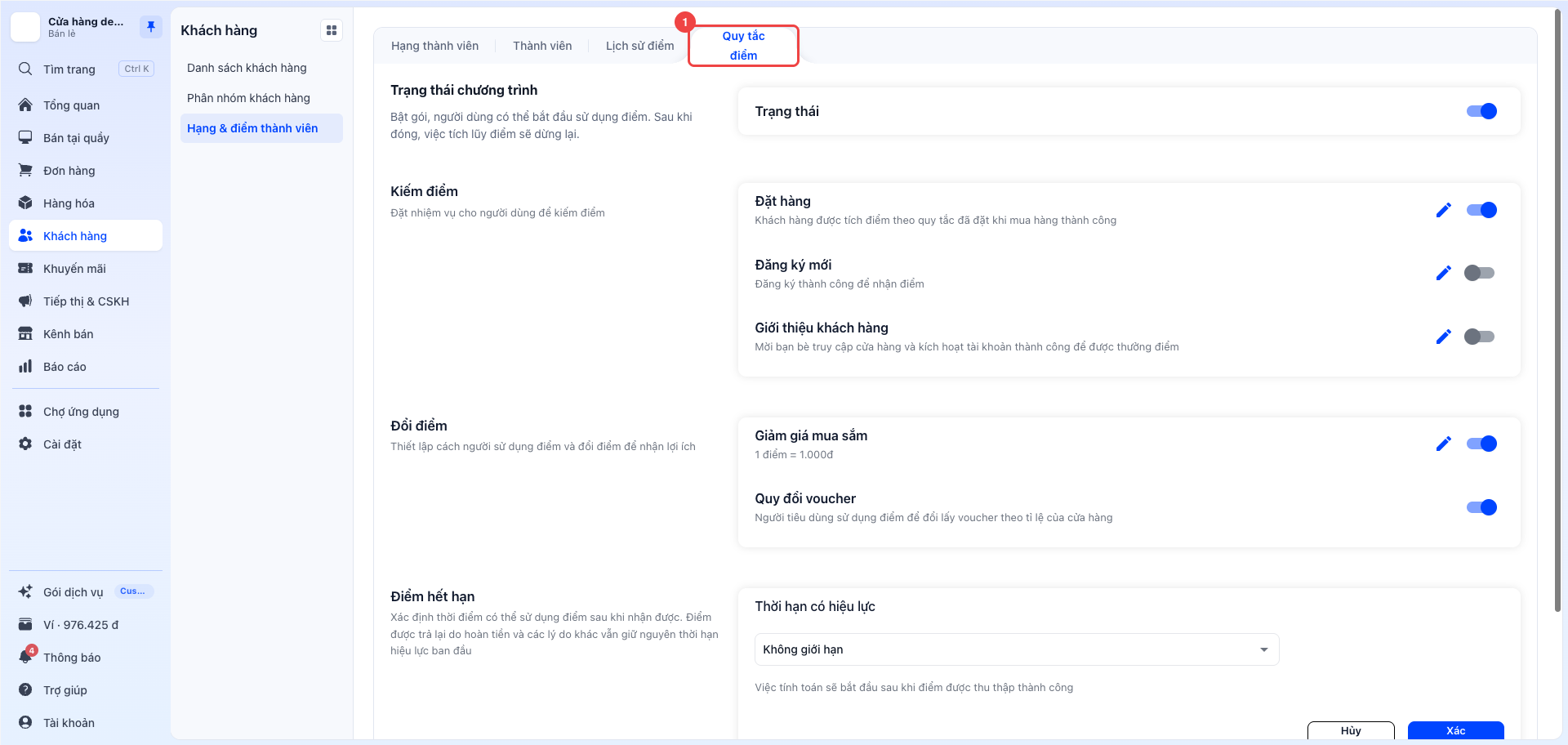Switch to the Hạng thành viên tab
1568x745 pixels.
pyautogui.click(x=434, y=46)
